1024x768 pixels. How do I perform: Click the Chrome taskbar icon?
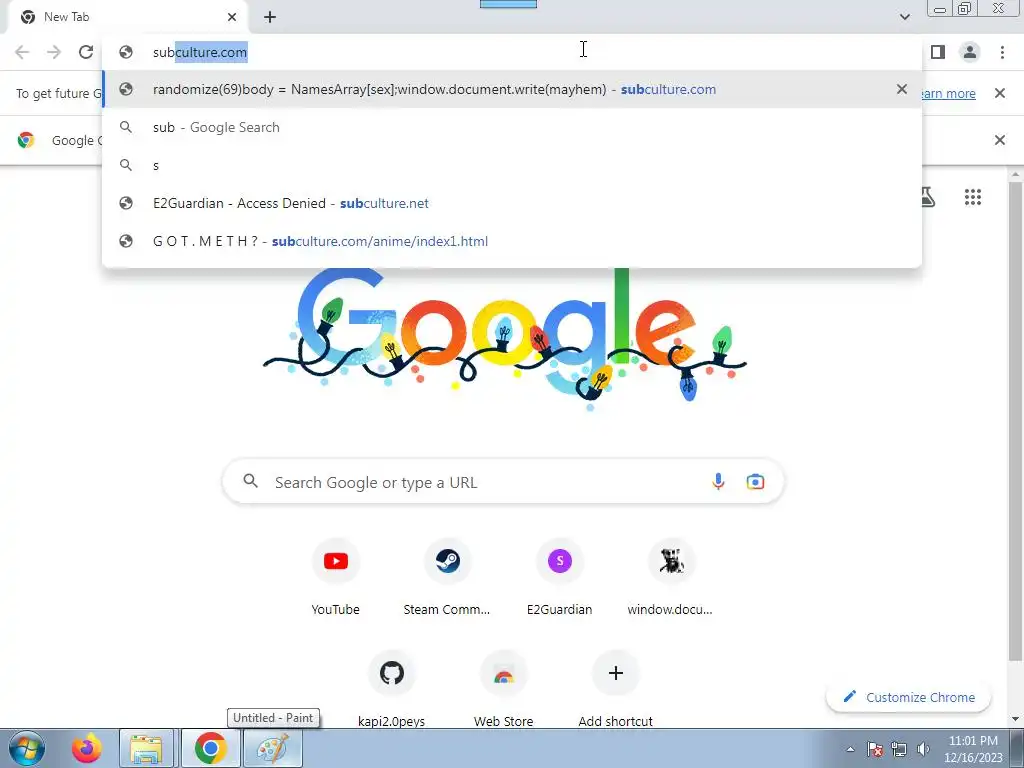pyautogui.click(x=210, y=748)
